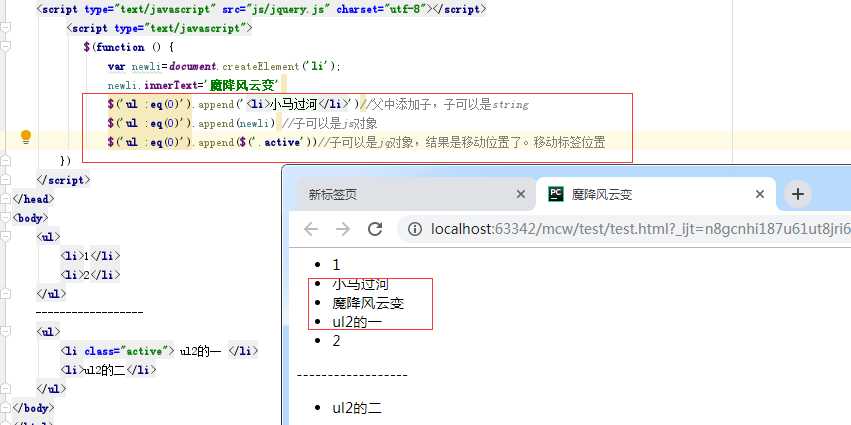Collapse the first <ul> block in code
The height and width of the screenshot is (425, 851).
(x=5, y=237)
